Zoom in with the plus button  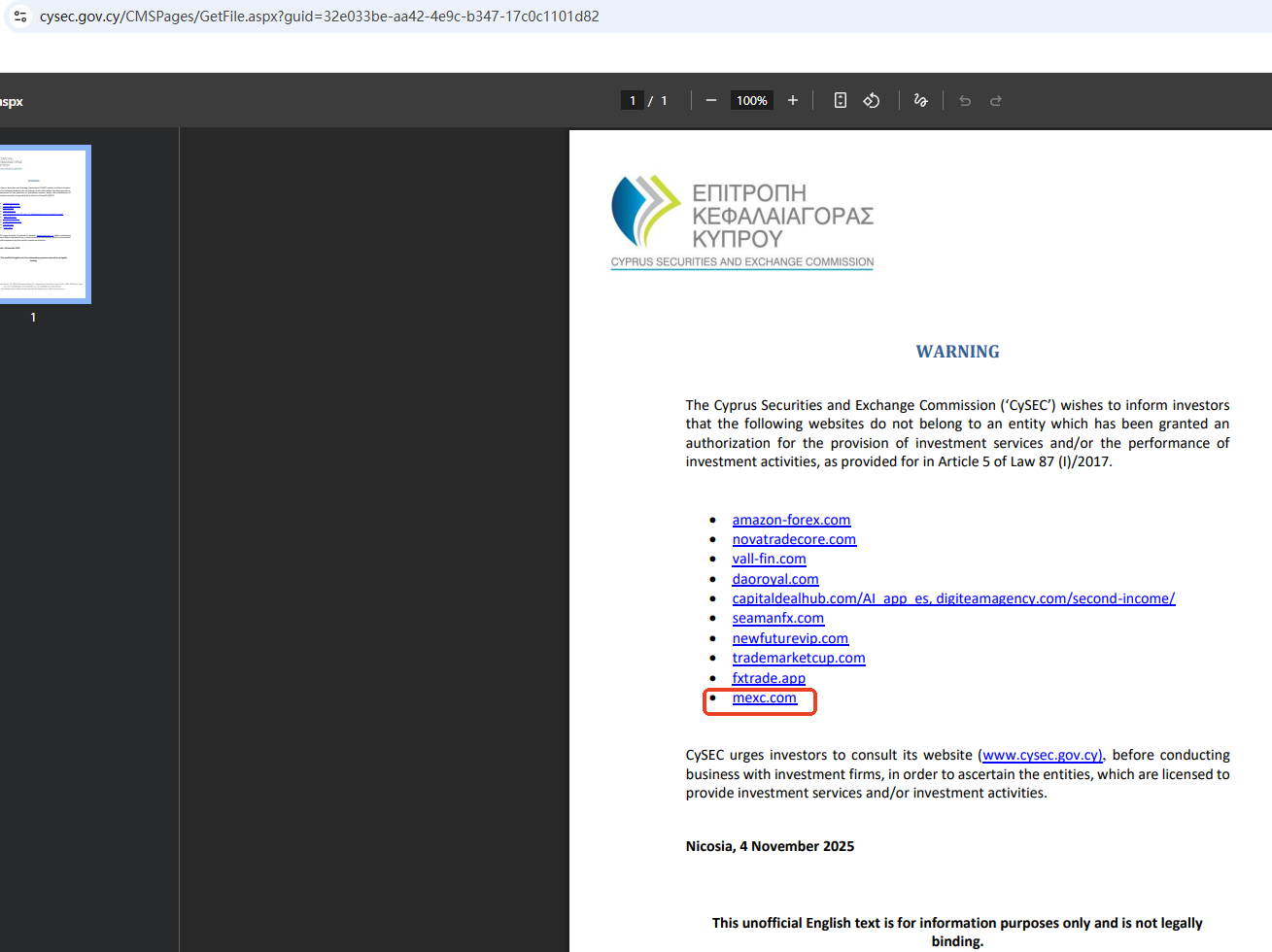click(793, 100)
